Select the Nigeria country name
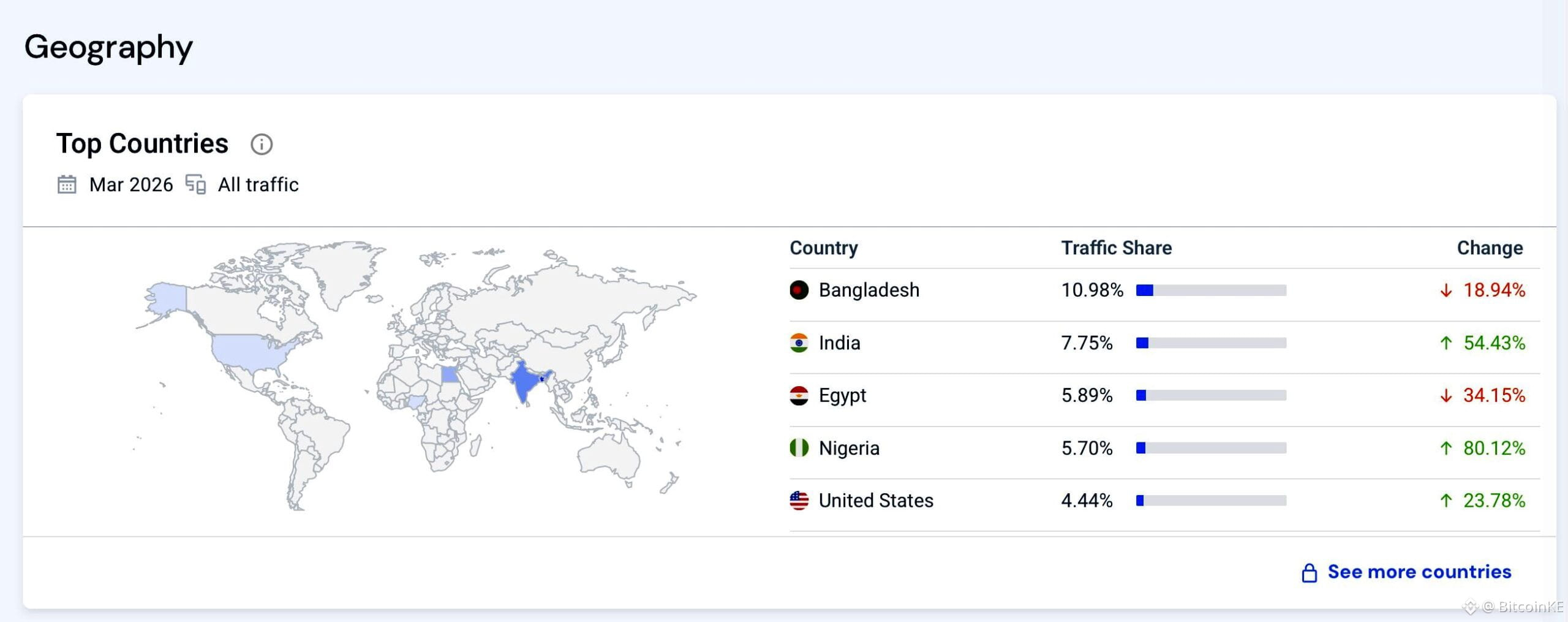 849,448
